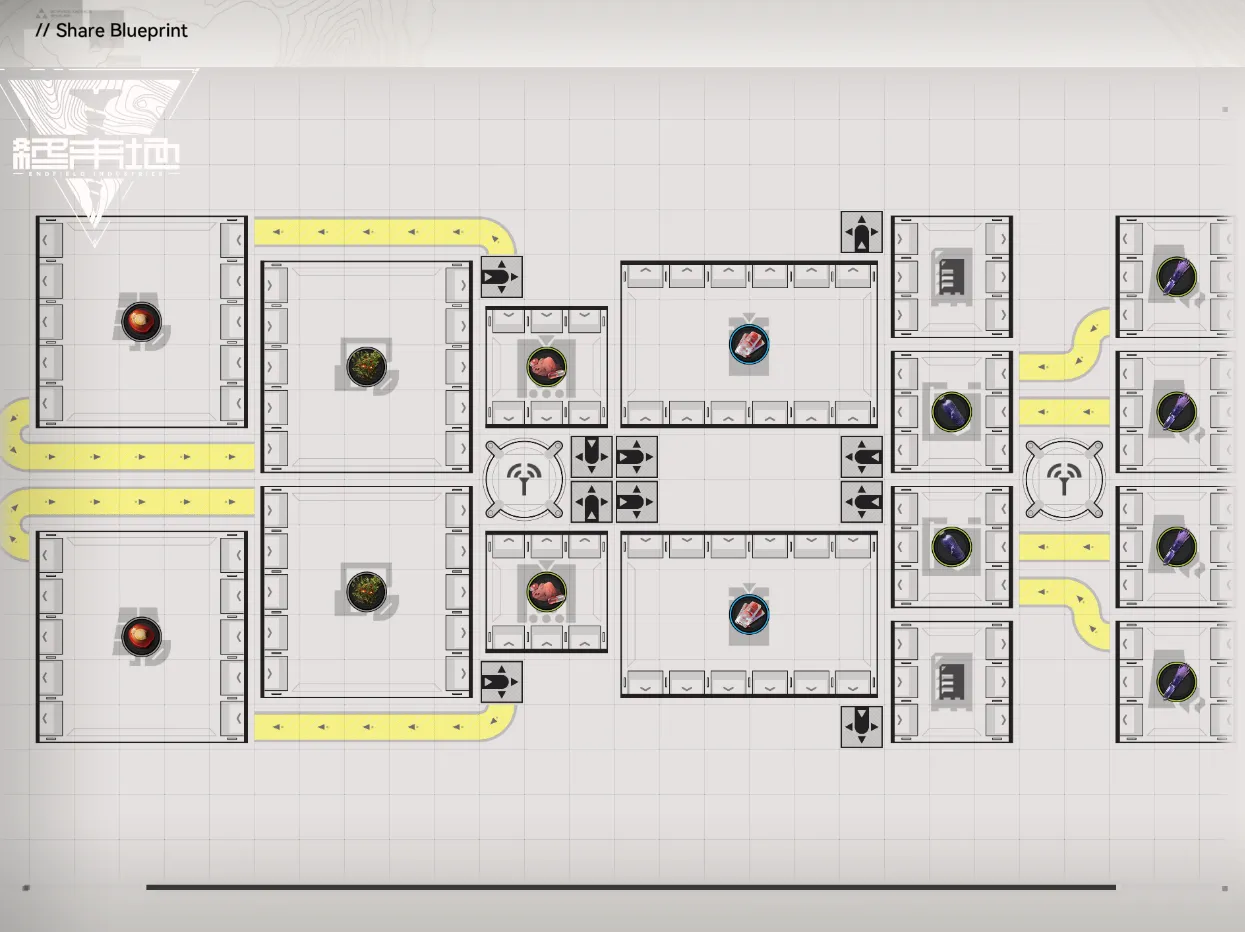Select the lower red bowl item icon
1245x932 pixels.
pyautogui.click(x=141, y=636)
